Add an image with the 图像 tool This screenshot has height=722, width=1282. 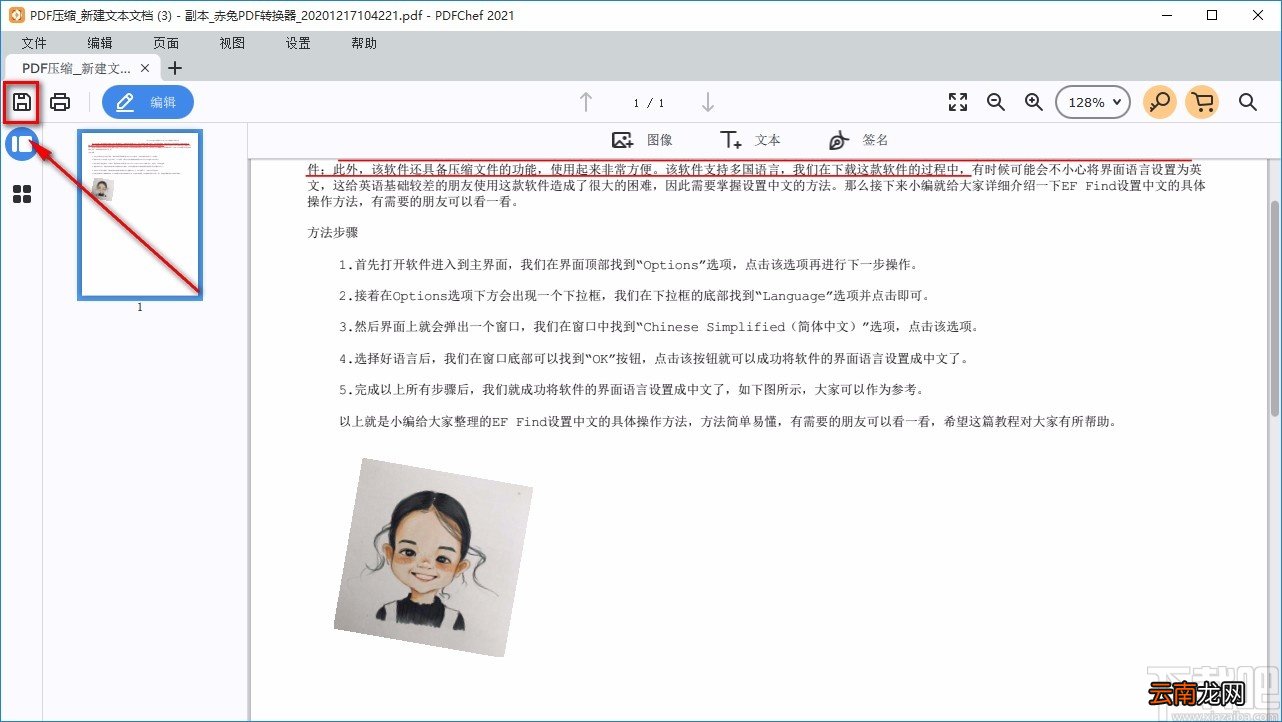(x=642, y=140)
